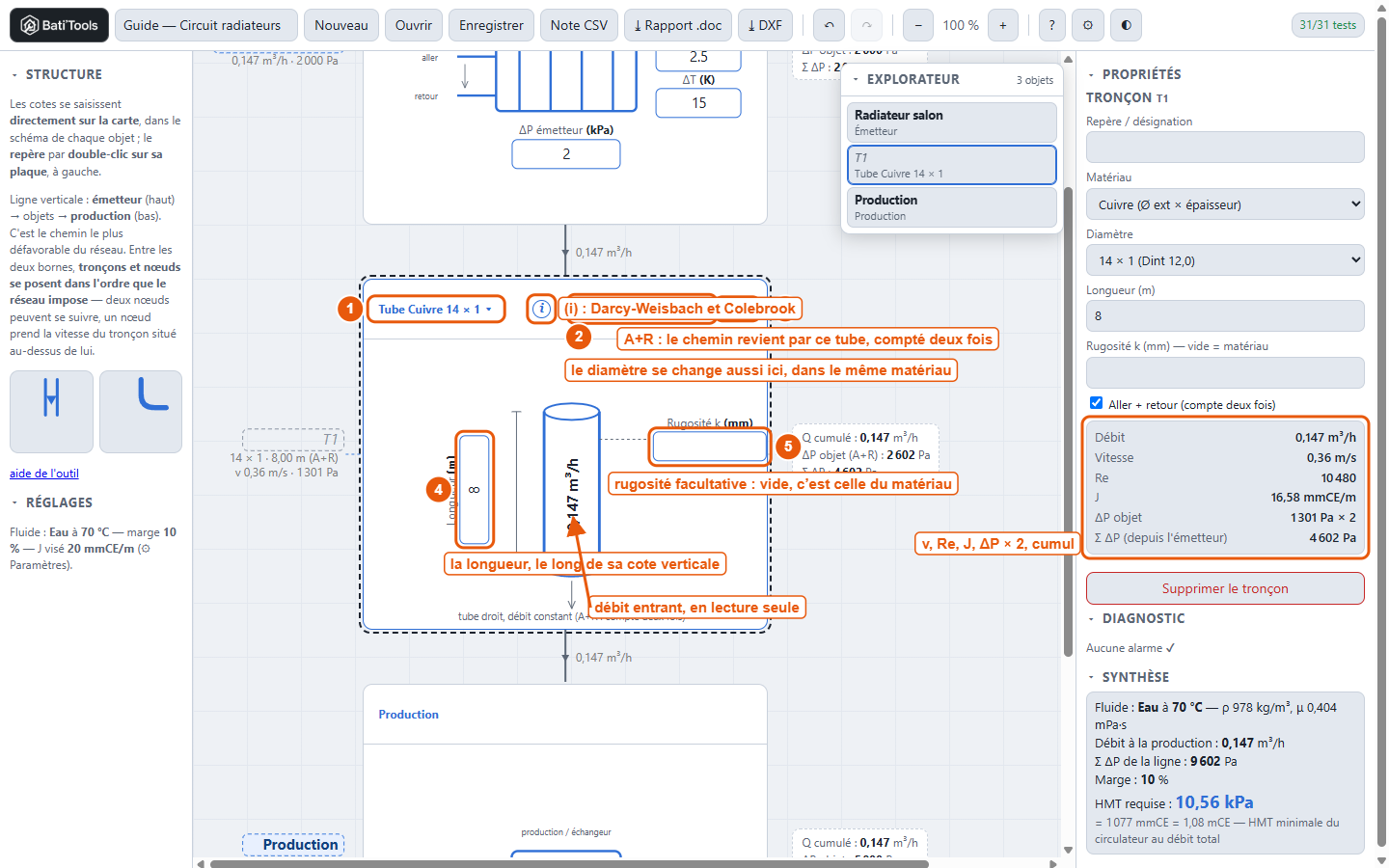Select T1 Tube Cuivre in the explorer

coord(951,165)
